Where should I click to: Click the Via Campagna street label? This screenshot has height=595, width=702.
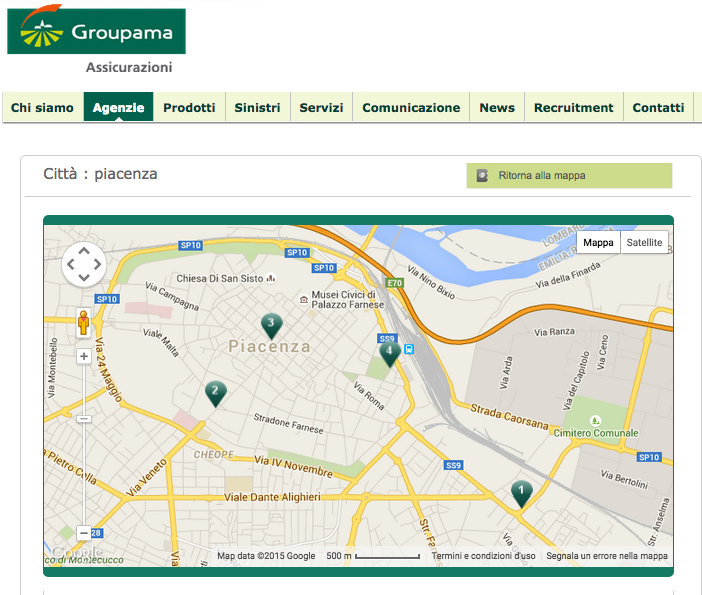[x=172, y=296]
